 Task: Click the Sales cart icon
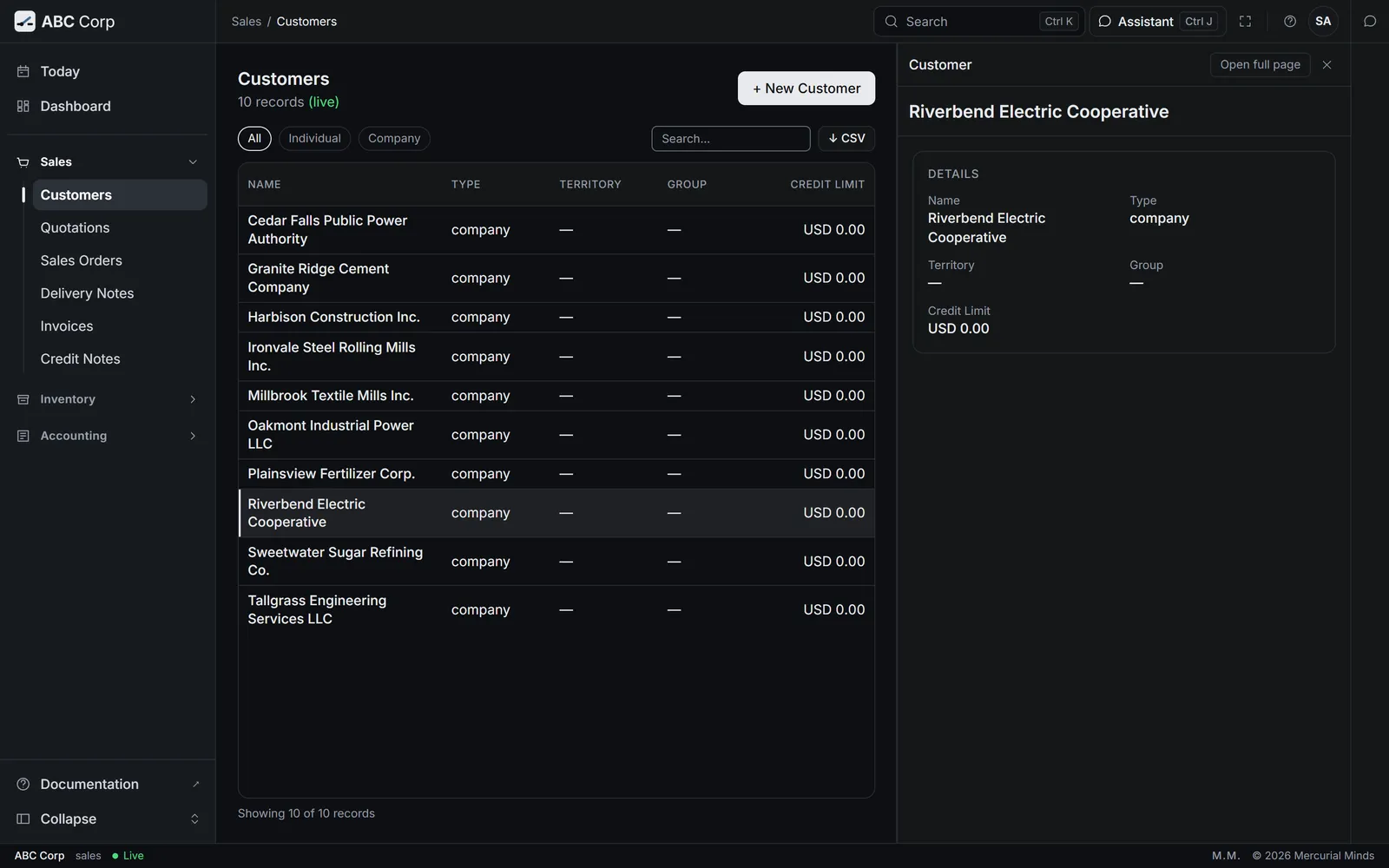[23, 162]
